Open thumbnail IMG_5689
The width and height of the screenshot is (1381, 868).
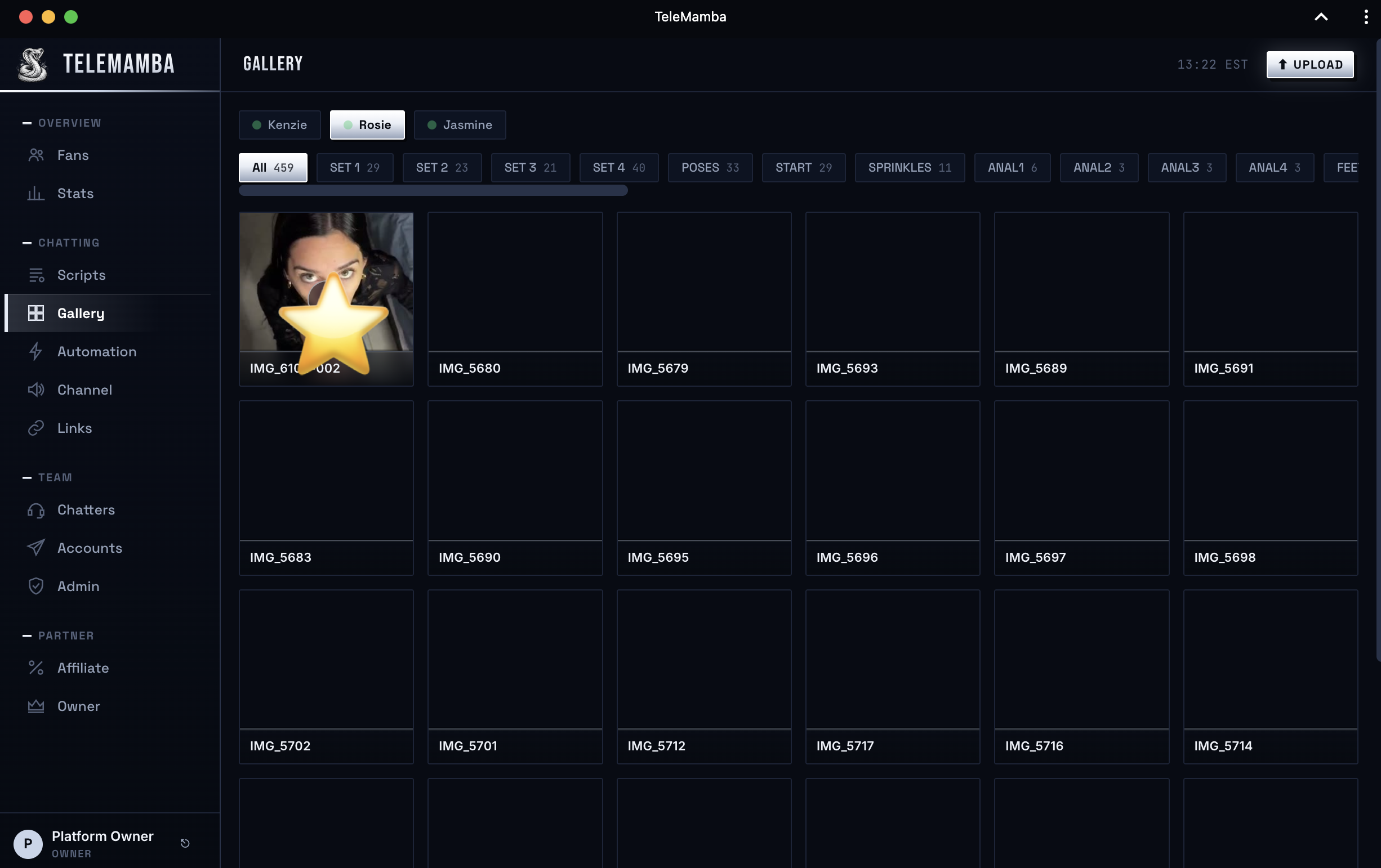[1081, 299]
